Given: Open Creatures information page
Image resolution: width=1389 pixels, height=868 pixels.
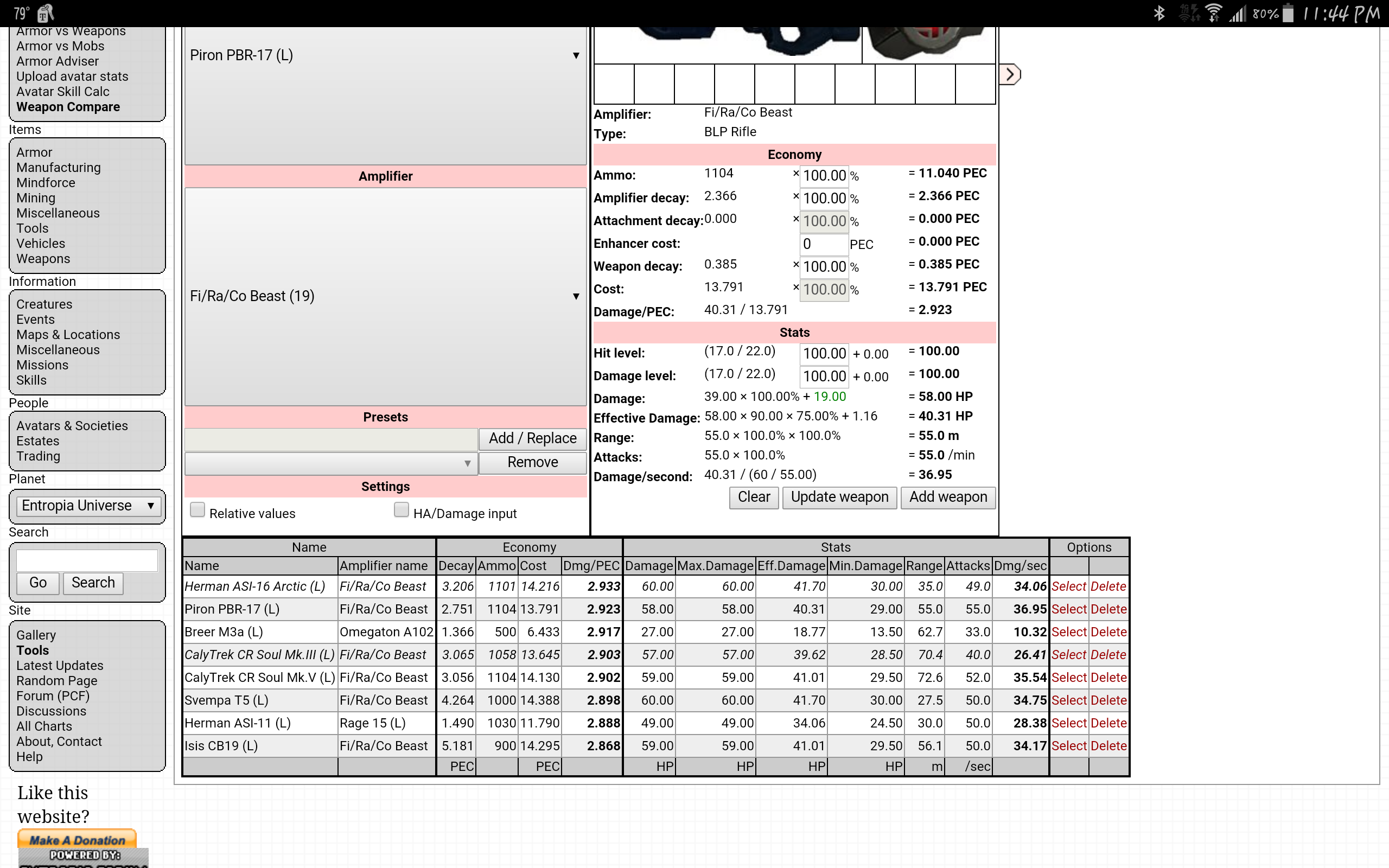Looking at the screenshot, I should [x=44, y=304].
